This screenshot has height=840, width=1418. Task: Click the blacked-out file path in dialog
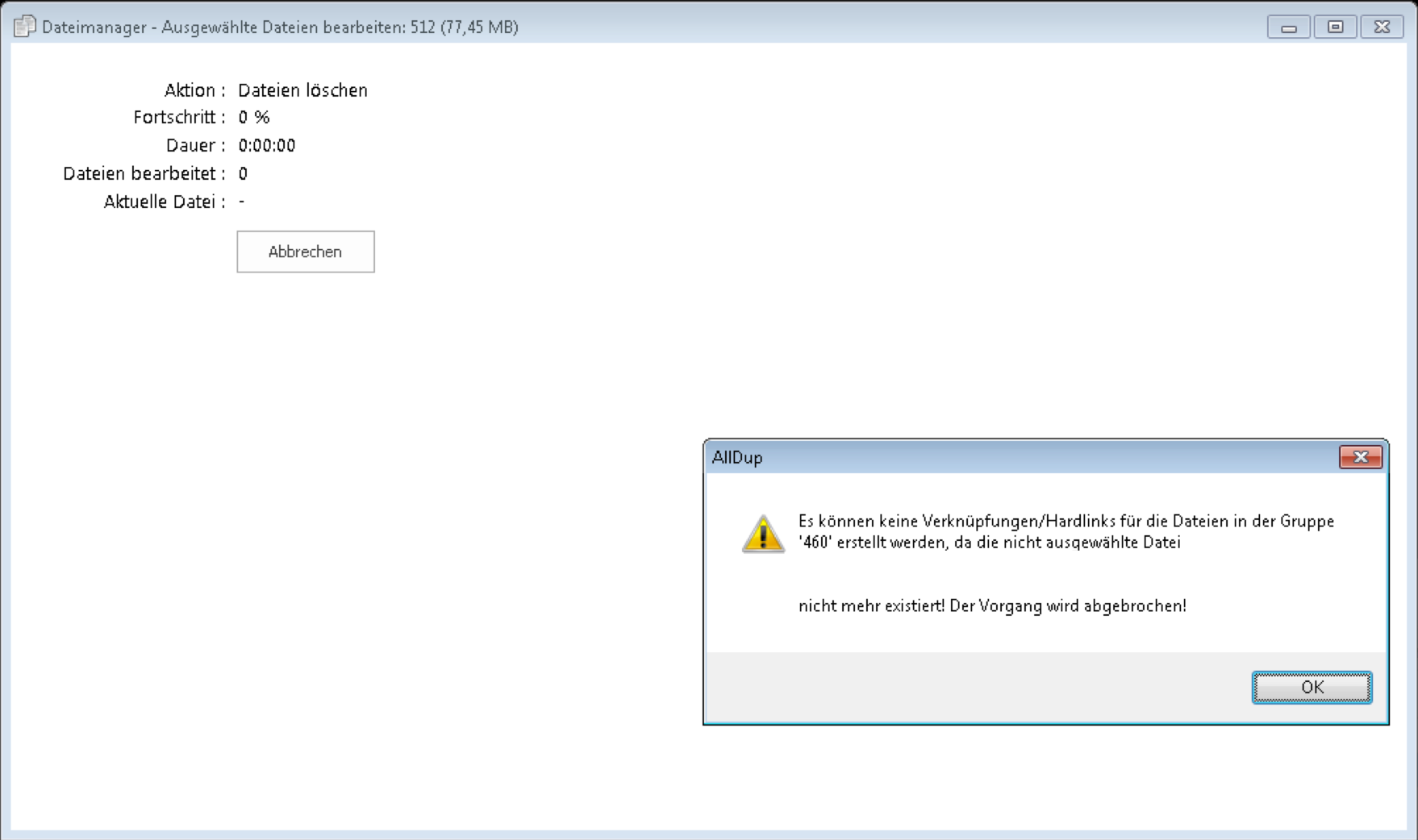tap(1073, 573)
